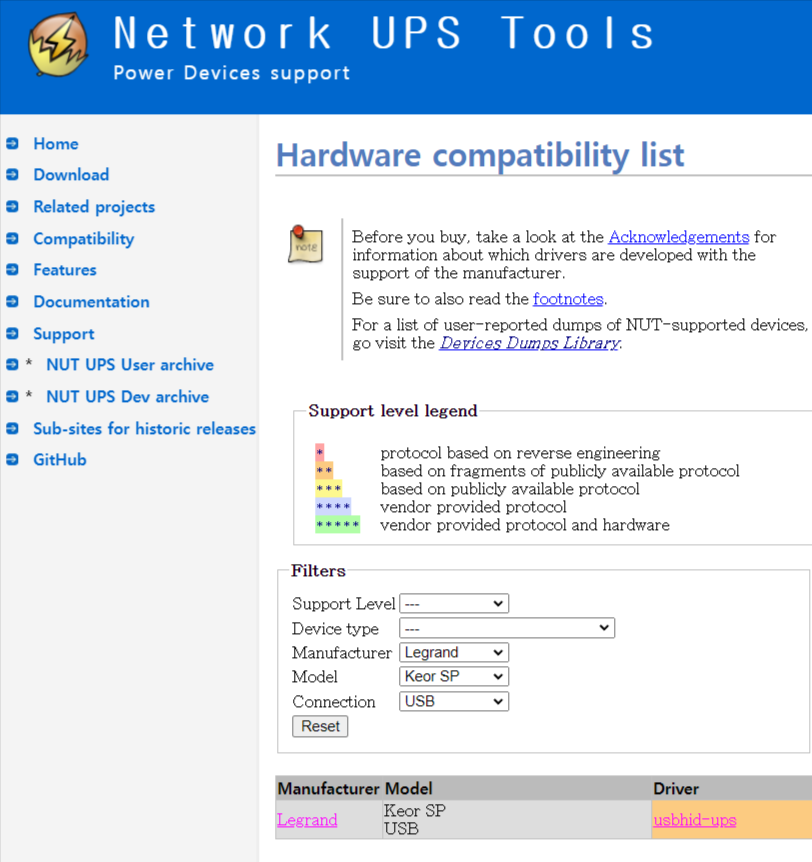Open the Documentation page
This screenshot has height=862, width=812.
pos(91,301)
